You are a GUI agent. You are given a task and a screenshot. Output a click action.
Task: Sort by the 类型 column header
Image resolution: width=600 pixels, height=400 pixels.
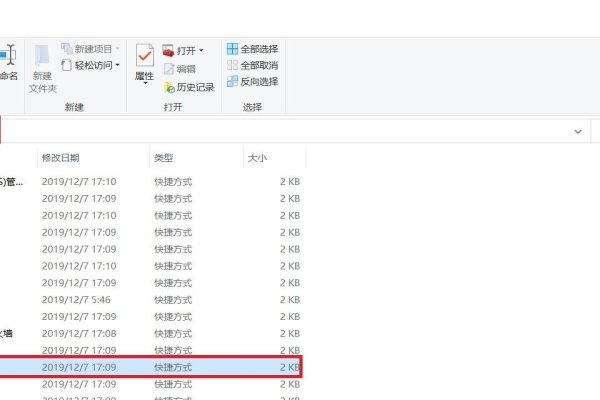tap(164, 158)
